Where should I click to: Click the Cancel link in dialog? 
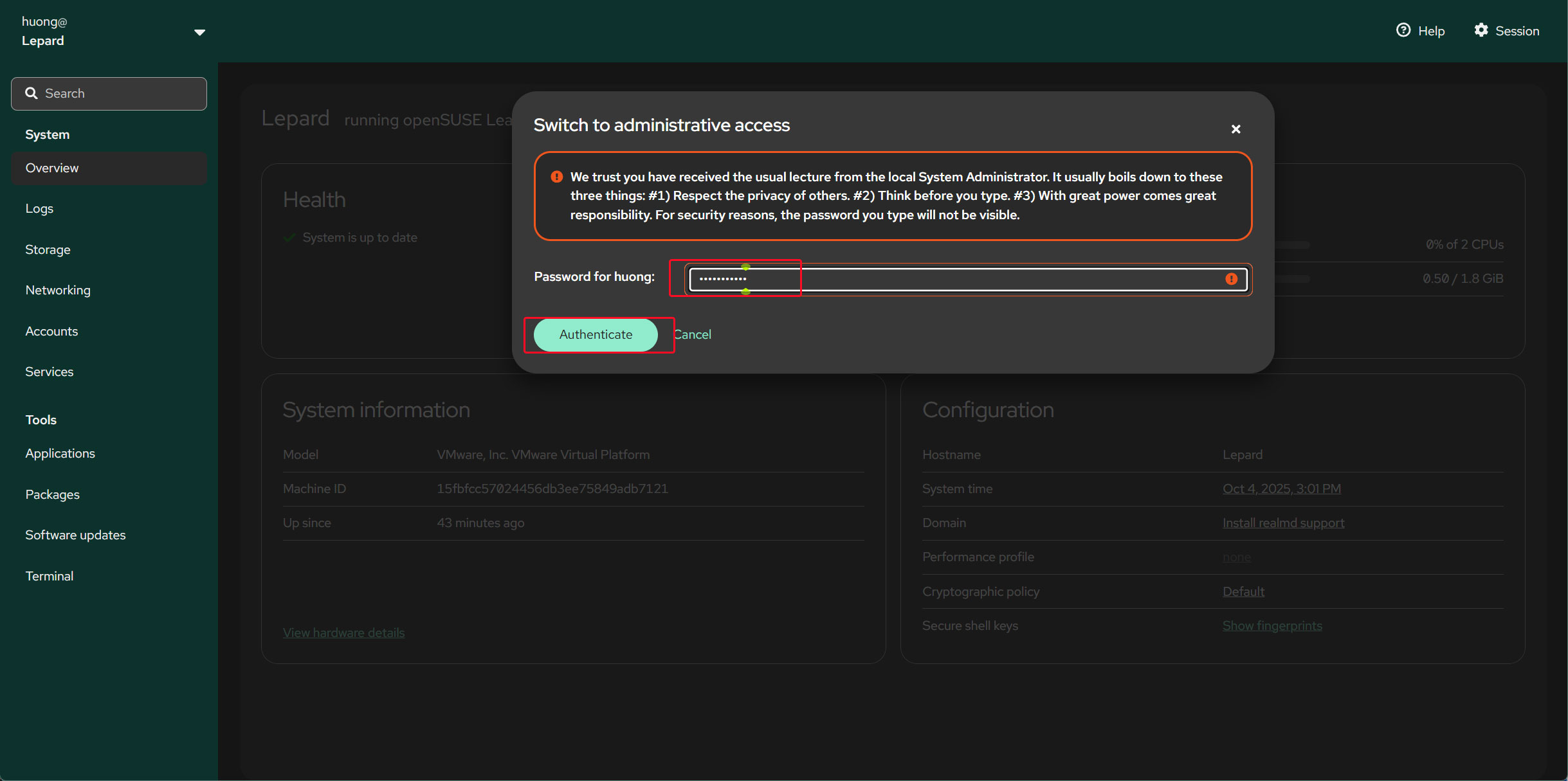click(x=693, y=334)
